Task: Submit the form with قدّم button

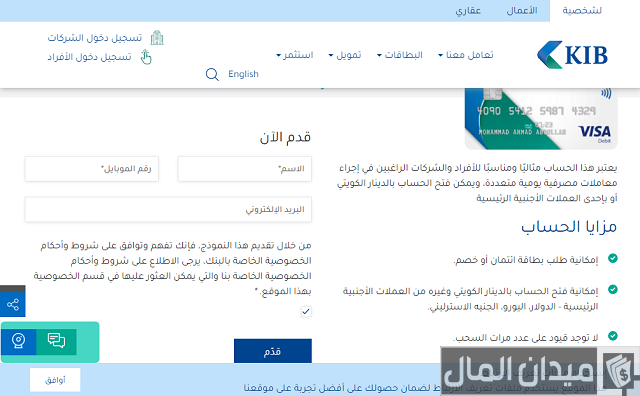Action: 273,351
